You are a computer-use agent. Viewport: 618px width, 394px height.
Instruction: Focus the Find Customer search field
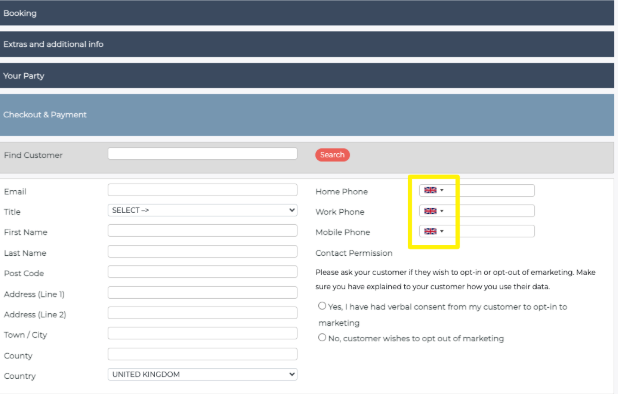(203, 154)
